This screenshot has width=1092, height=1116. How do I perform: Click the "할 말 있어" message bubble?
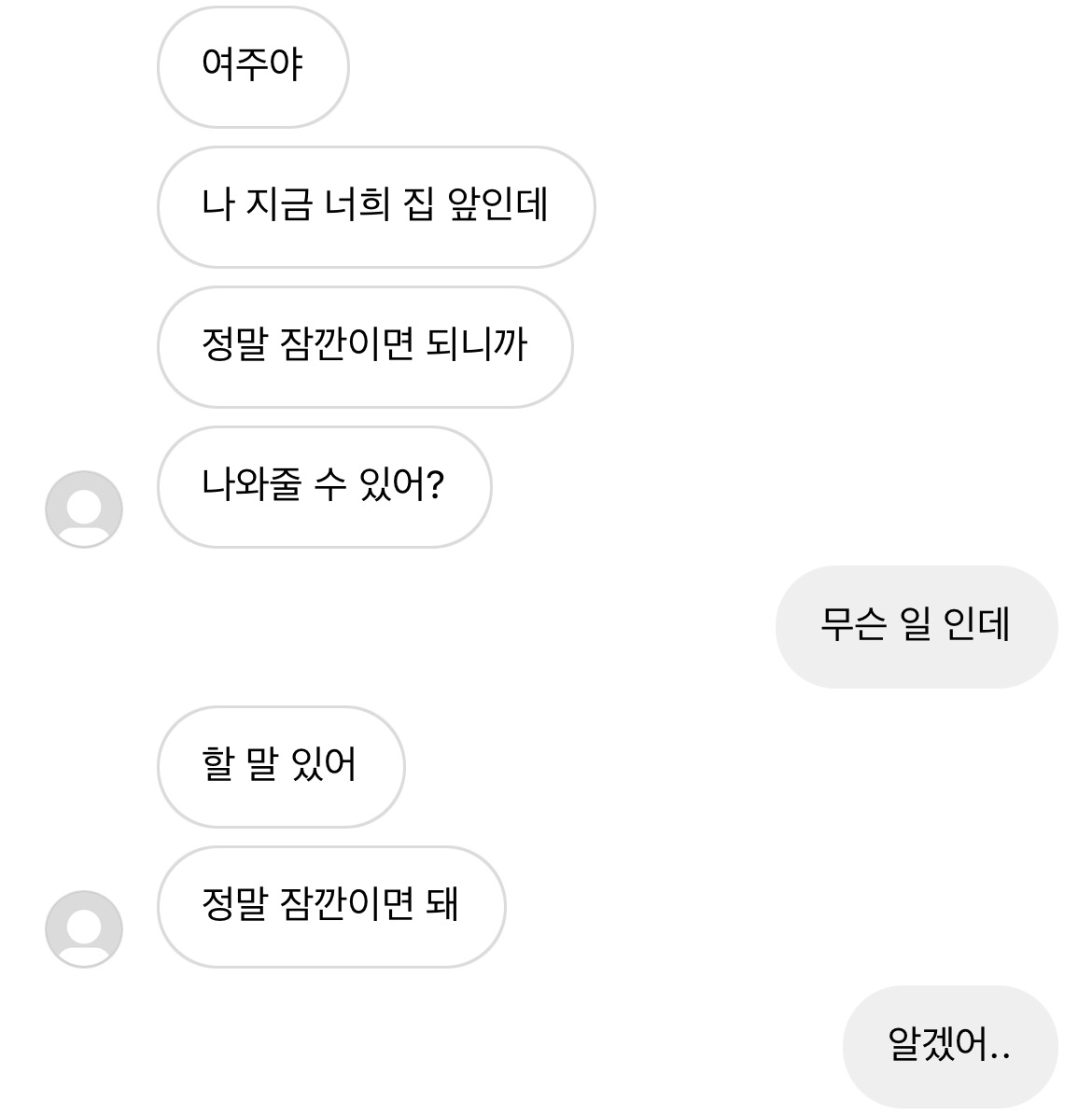pyautogui.click(x=280, y=767)
